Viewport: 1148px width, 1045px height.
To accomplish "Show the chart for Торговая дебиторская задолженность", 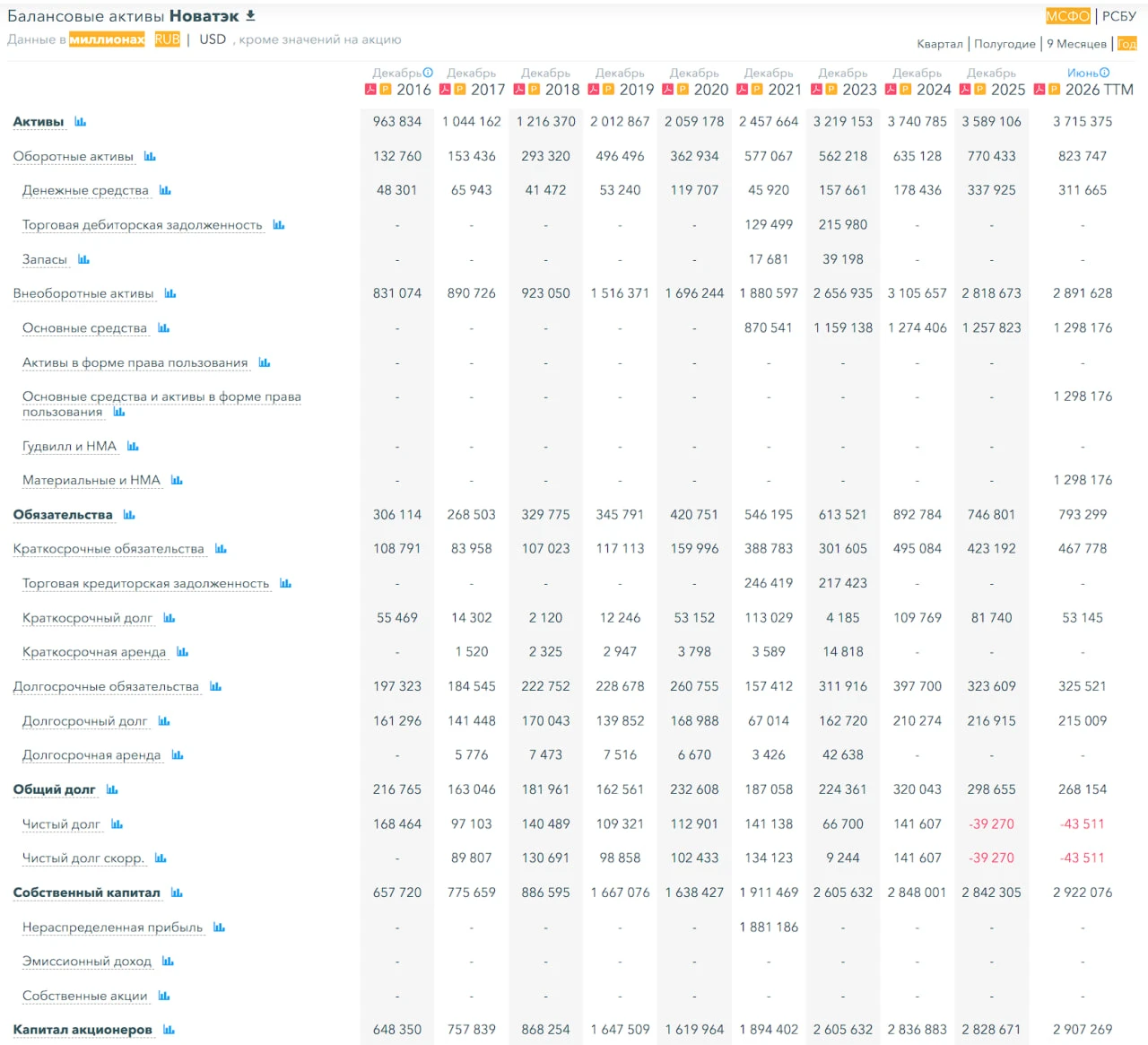I will click(279, 225).
